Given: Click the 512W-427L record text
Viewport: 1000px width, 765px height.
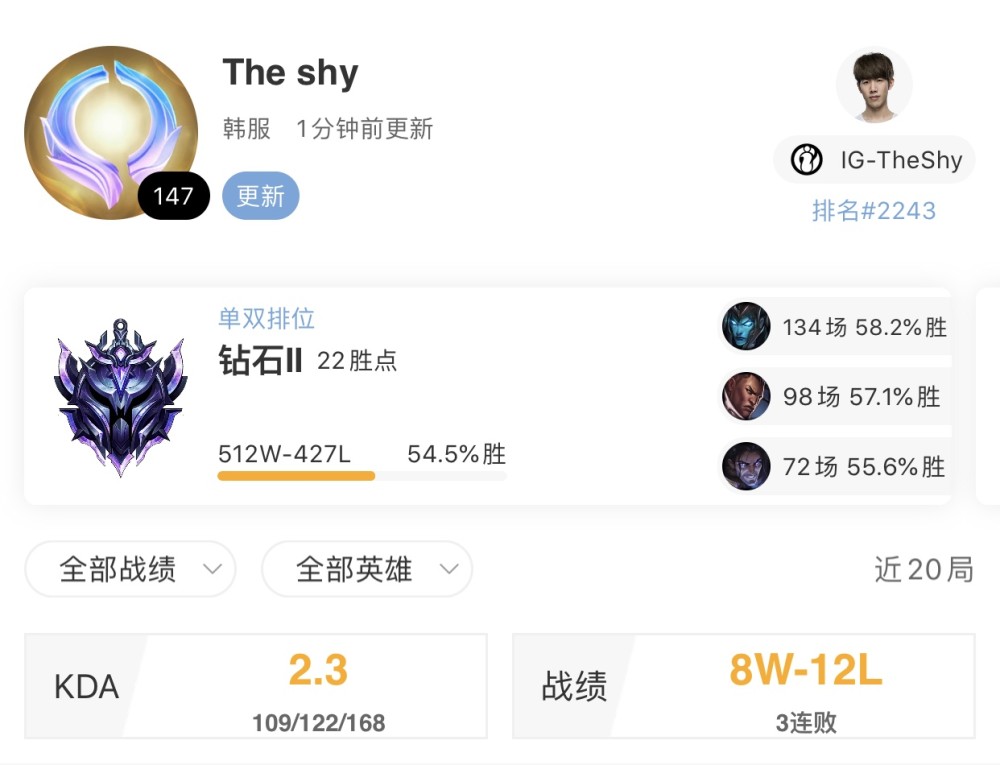Looking at the screenshot, I should (284, 454).
